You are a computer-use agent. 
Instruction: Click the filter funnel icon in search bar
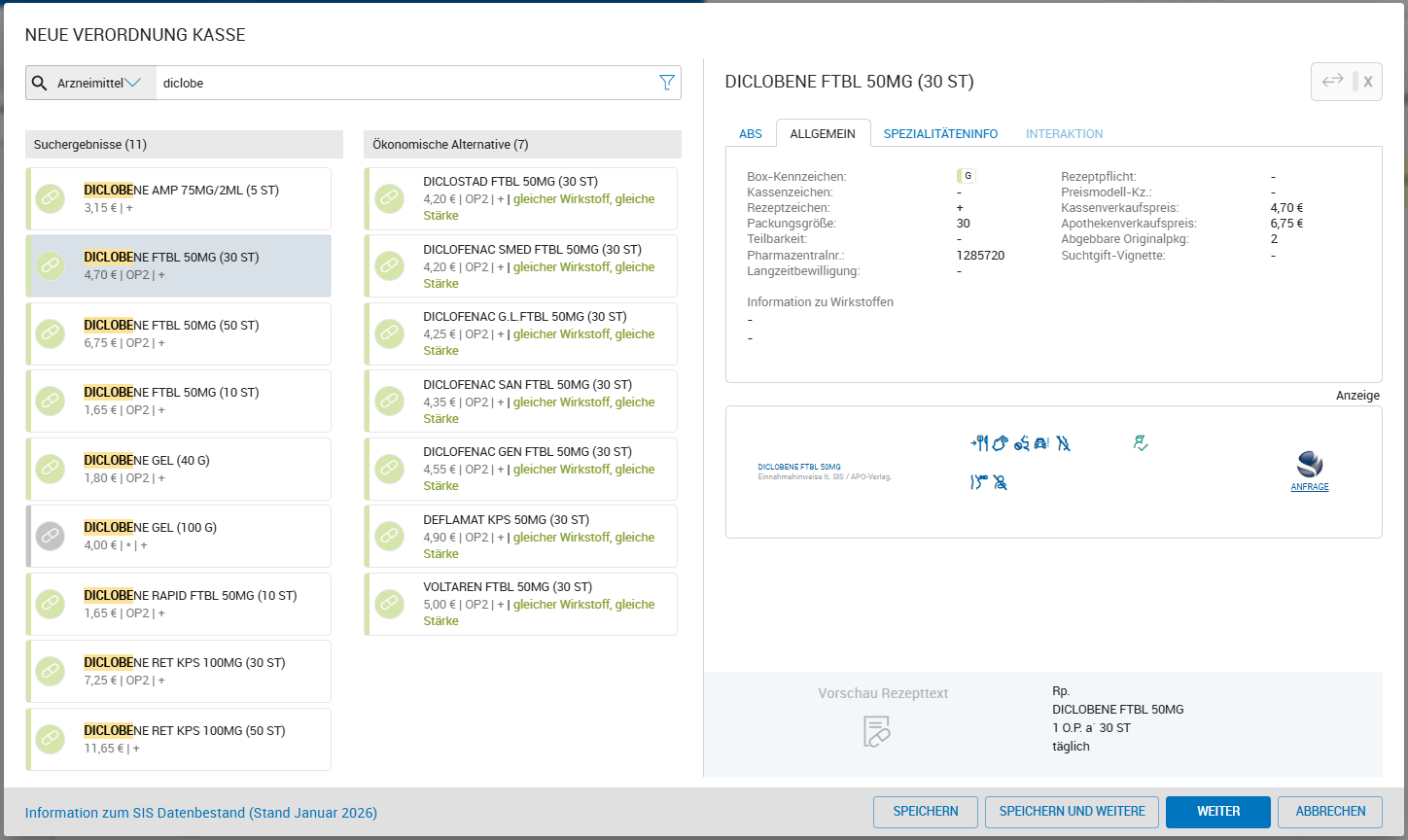667,83
